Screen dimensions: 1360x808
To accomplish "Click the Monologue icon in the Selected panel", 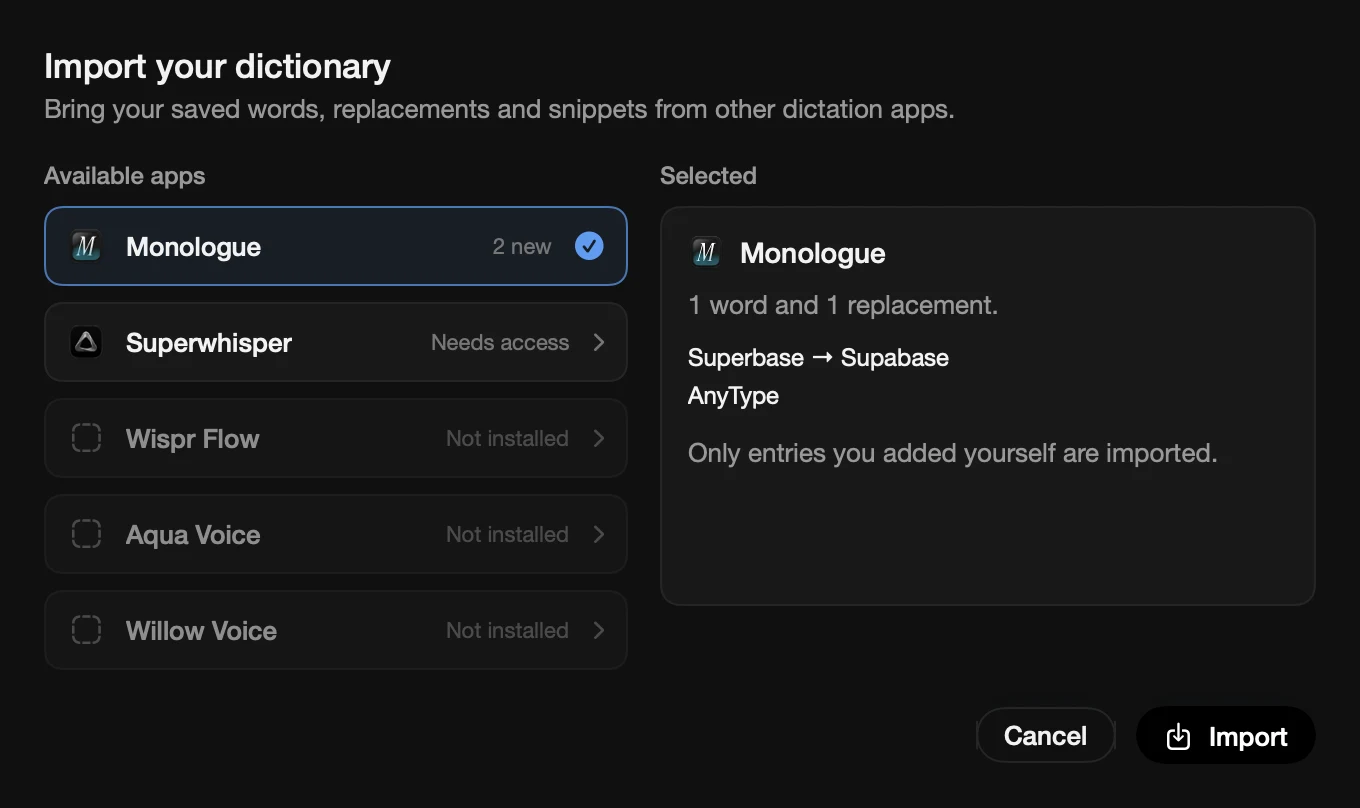I will [706, 252].
